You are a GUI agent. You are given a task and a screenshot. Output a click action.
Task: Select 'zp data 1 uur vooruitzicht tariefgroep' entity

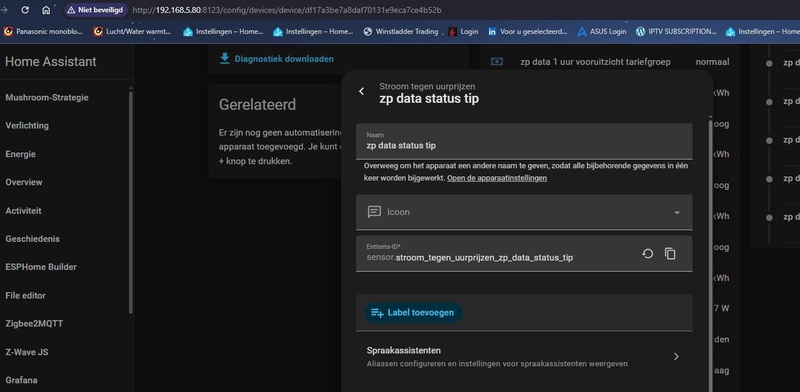click(x=595, y=62)
